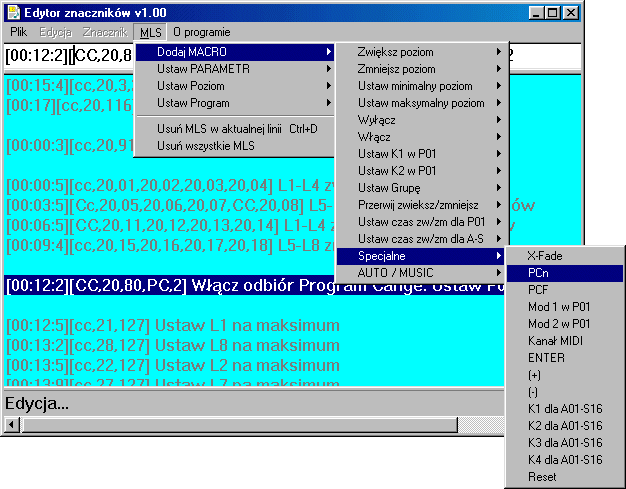The height and width of the screenshot is (489, 626).
Task: Expand the Ustaw Program submenu
Action: pos(235,102)
